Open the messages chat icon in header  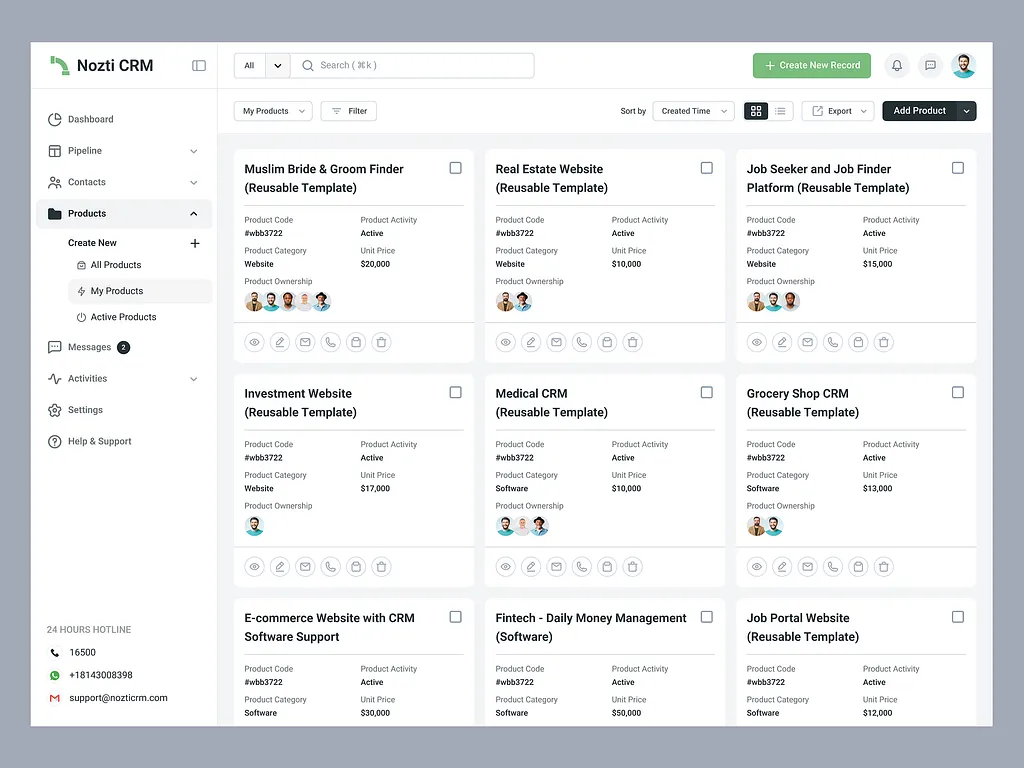(930, 65)
